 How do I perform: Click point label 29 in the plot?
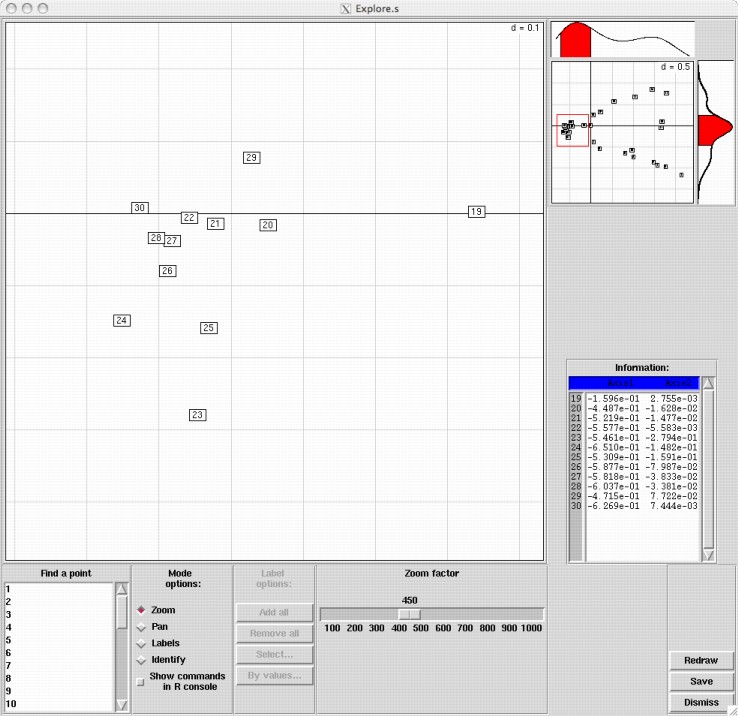(x=252, y=158)
